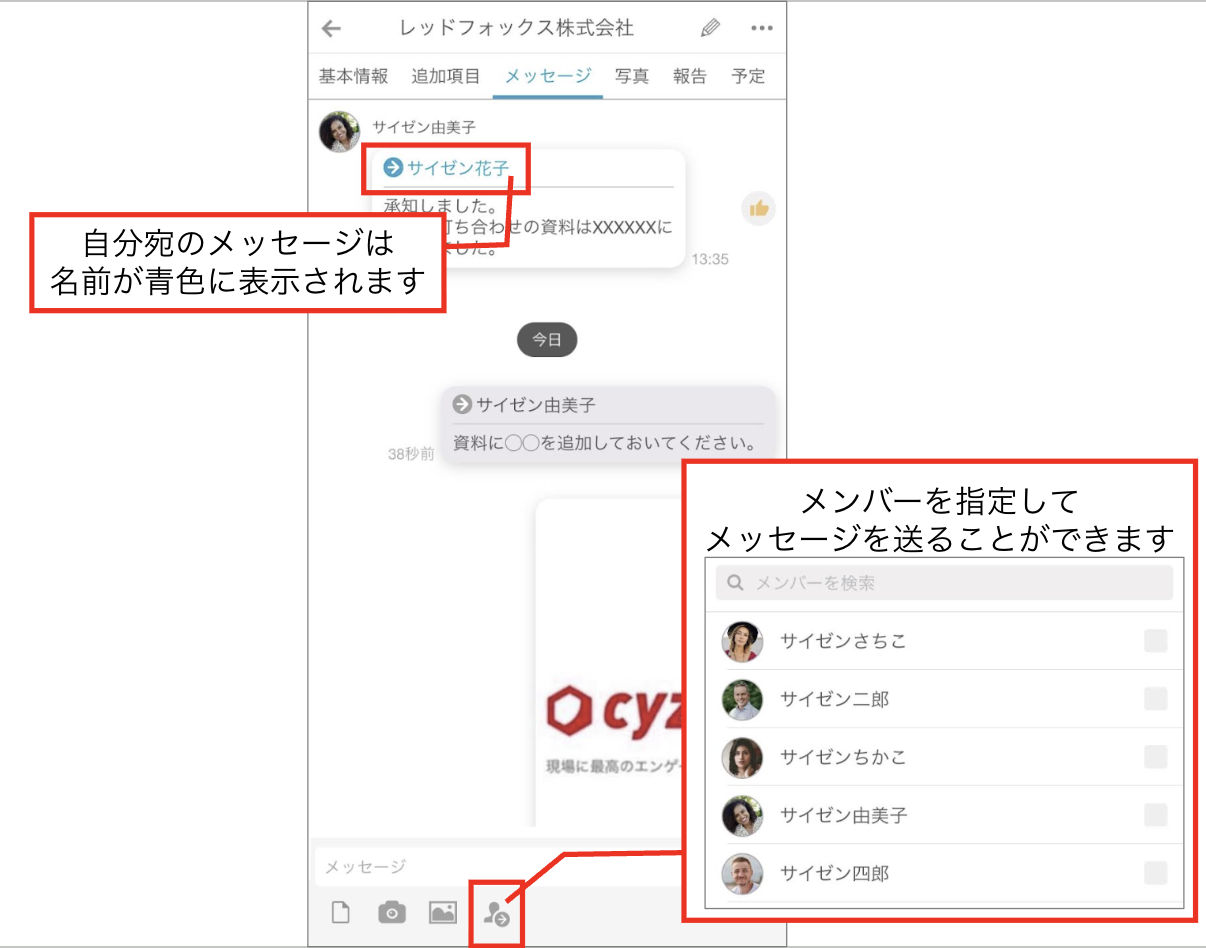Viewport: 1206px width, 948px height.
Task: Open the three-dot more options menu
Action: point(762,28)
